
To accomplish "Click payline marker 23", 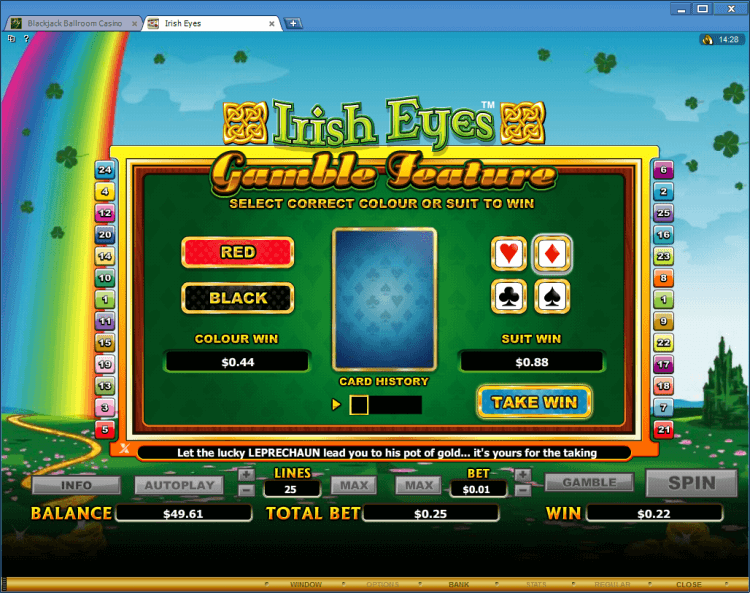I will [x=663, y=256].
